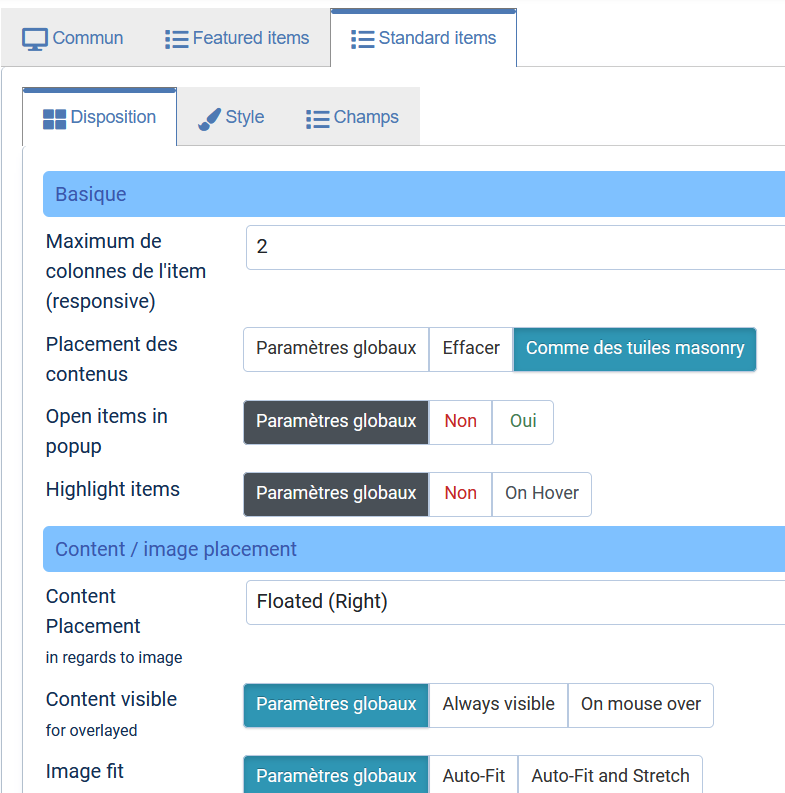Click the Maximum de colonnes input field
The width and height of the screenshot is (785, 793).
515,247
